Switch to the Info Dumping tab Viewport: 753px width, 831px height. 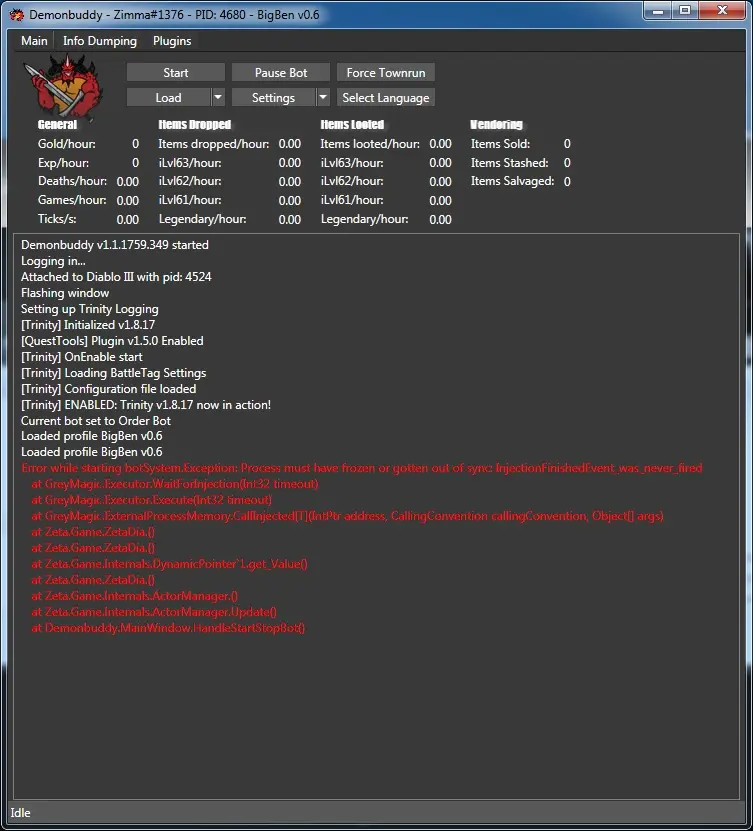100,41
